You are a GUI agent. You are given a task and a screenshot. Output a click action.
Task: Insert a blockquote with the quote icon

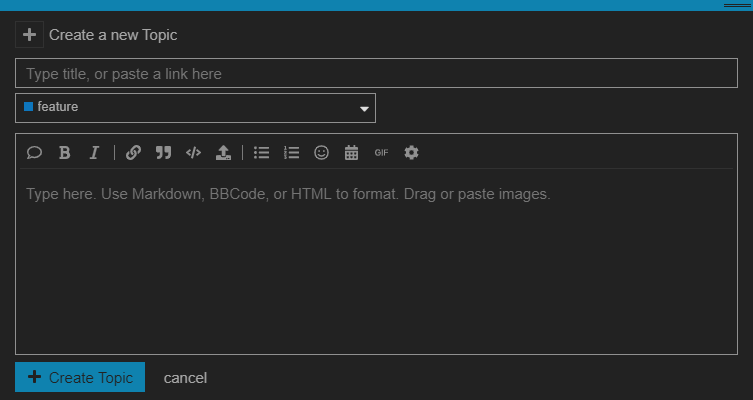[x=163, y=153]
